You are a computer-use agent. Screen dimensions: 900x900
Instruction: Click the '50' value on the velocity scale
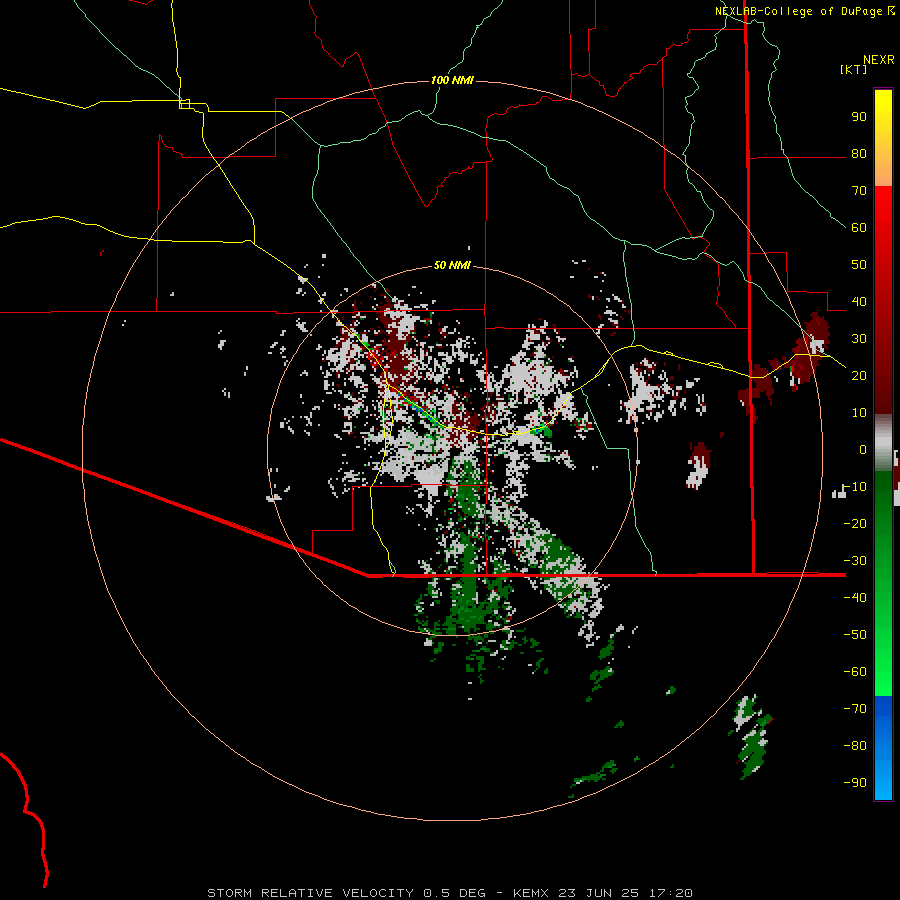[x=859, y=265]
